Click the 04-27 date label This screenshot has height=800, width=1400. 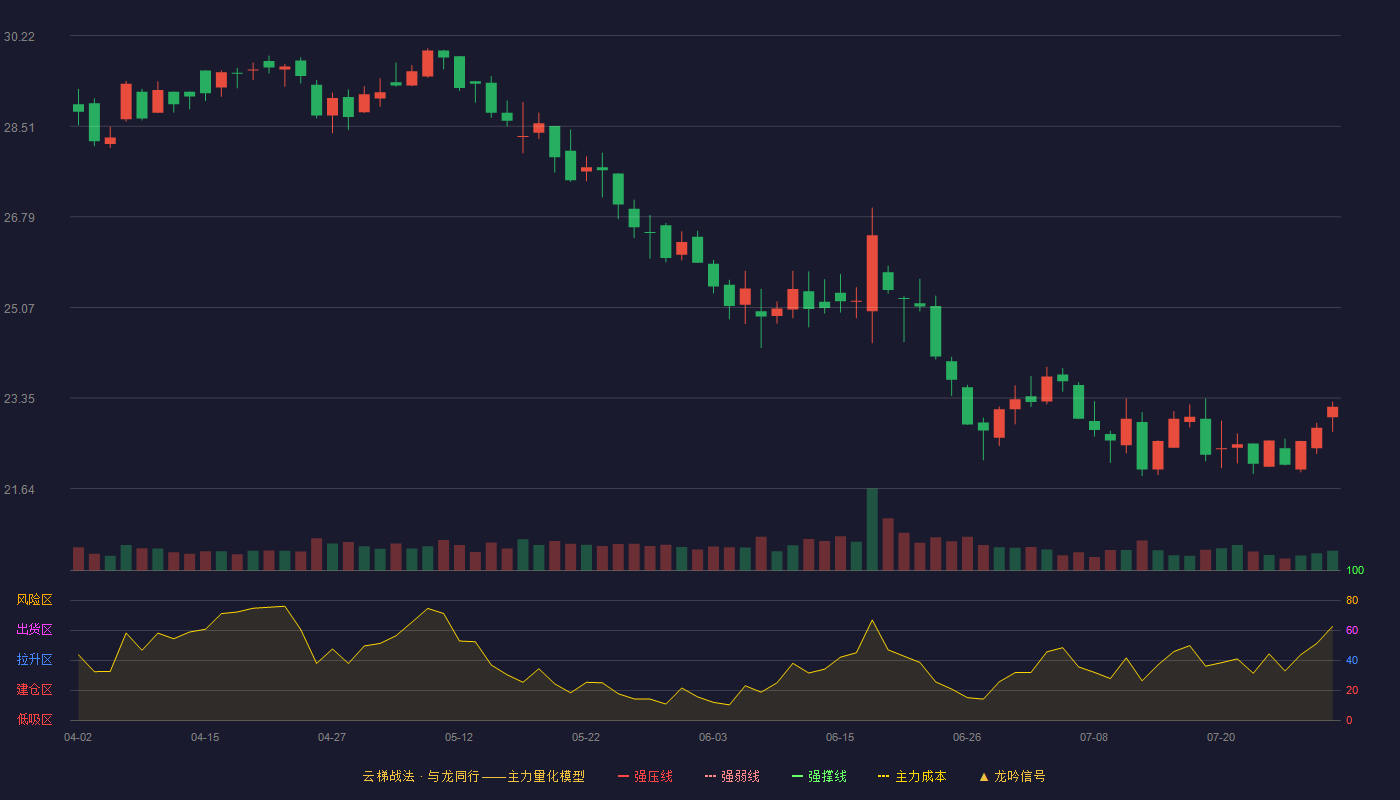pyautogui.click(x=332, y=737)
